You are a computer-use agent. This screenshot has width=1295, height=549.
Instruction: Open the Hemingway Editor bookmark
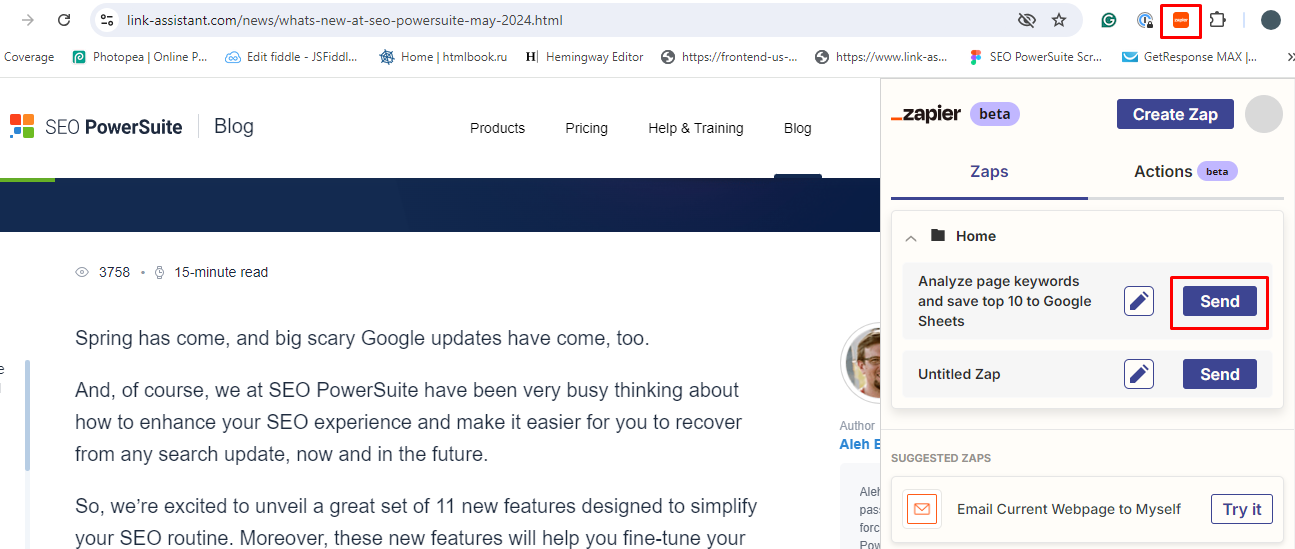click(x=584, y=57)
